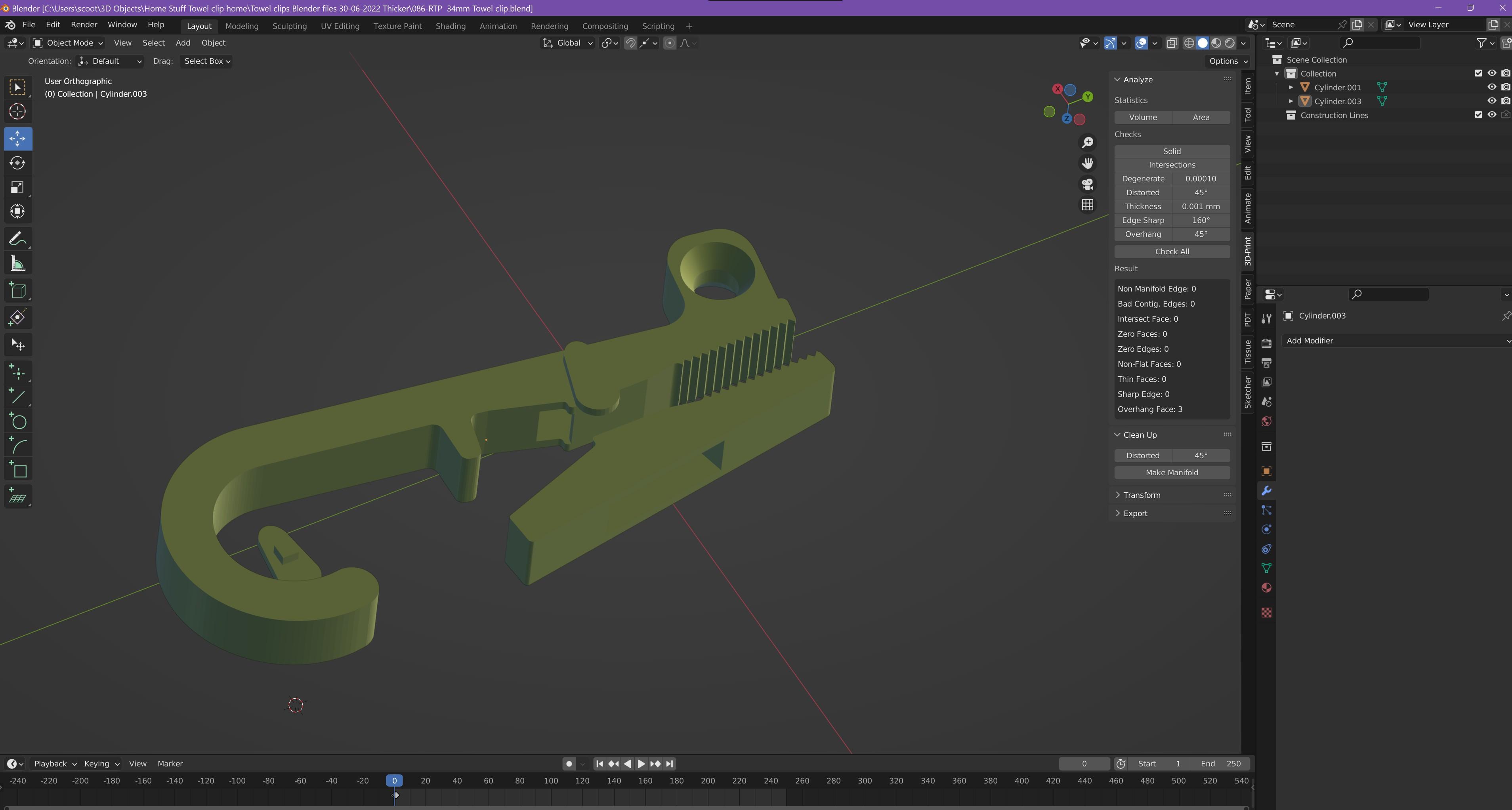Viewport: 1512px width, 810px height.
Task: Open Add Modifier dropdown
Action: 1396,340
